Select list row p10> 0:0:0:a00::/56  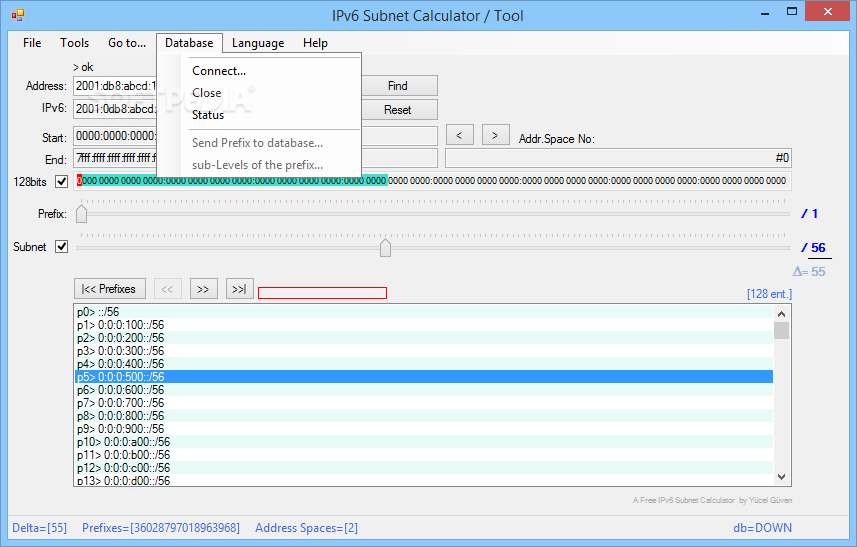point(424,442)
